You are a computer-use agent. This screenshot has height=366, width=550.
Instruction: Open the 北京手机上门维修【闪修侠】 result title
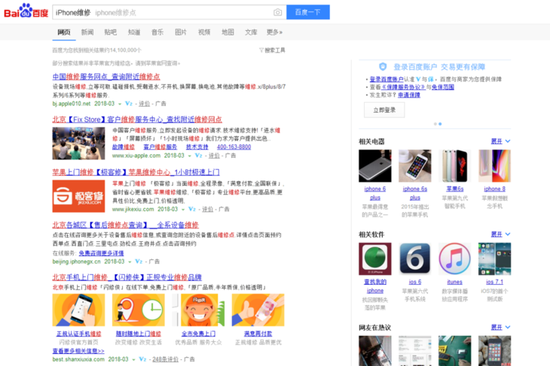[x=127, y=277]
